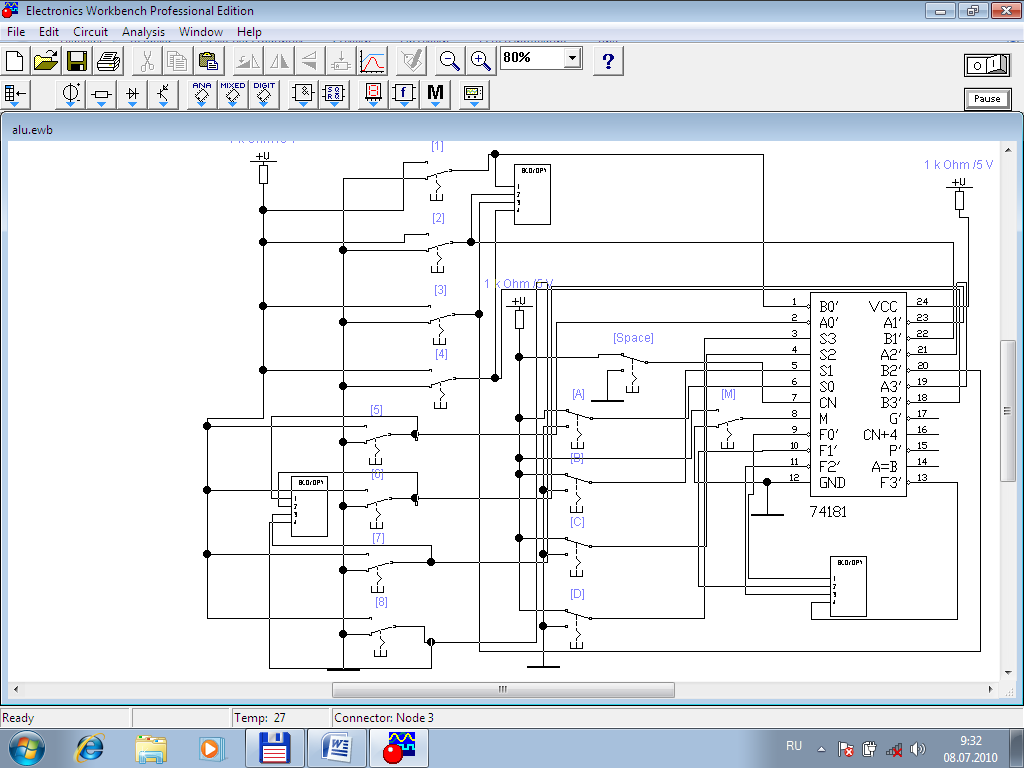
Task: Open the Mixed ICs parts bin
Action: pos(232,95)
